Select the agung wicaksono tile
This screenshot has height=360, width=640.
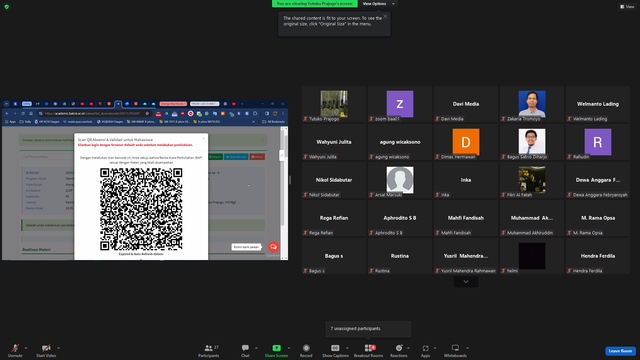[400, 142]
